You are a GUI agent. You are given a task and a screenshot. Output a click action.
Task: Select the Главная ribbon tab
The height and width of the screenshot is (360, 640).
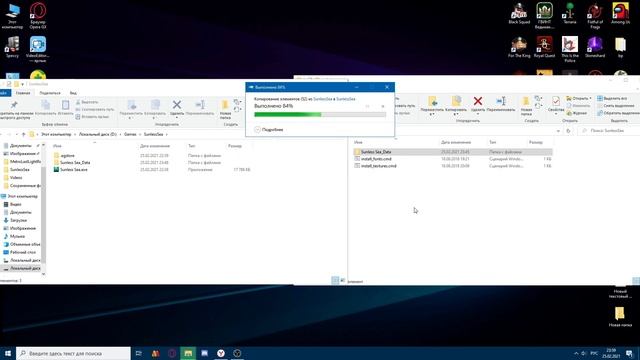(23, 93)
